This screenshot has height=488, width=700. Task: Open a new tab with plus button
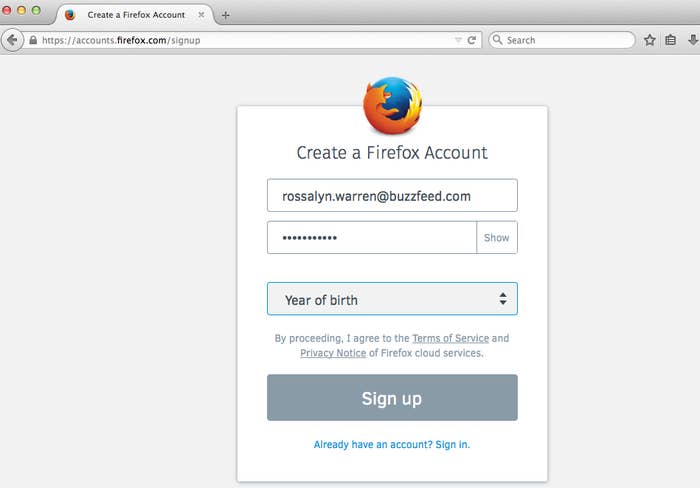pos(225,15)
